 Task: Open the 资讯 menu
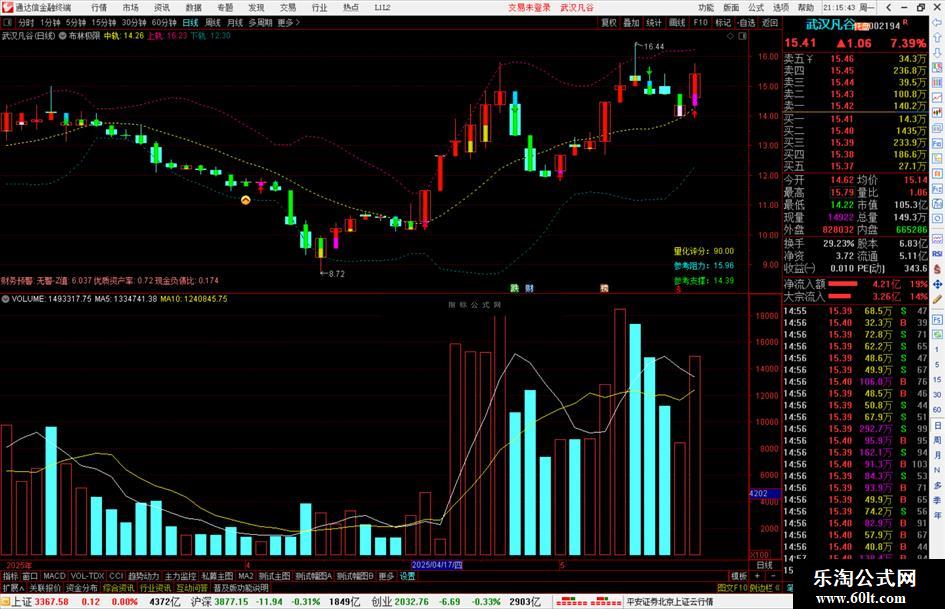click(x=162, y=7)
